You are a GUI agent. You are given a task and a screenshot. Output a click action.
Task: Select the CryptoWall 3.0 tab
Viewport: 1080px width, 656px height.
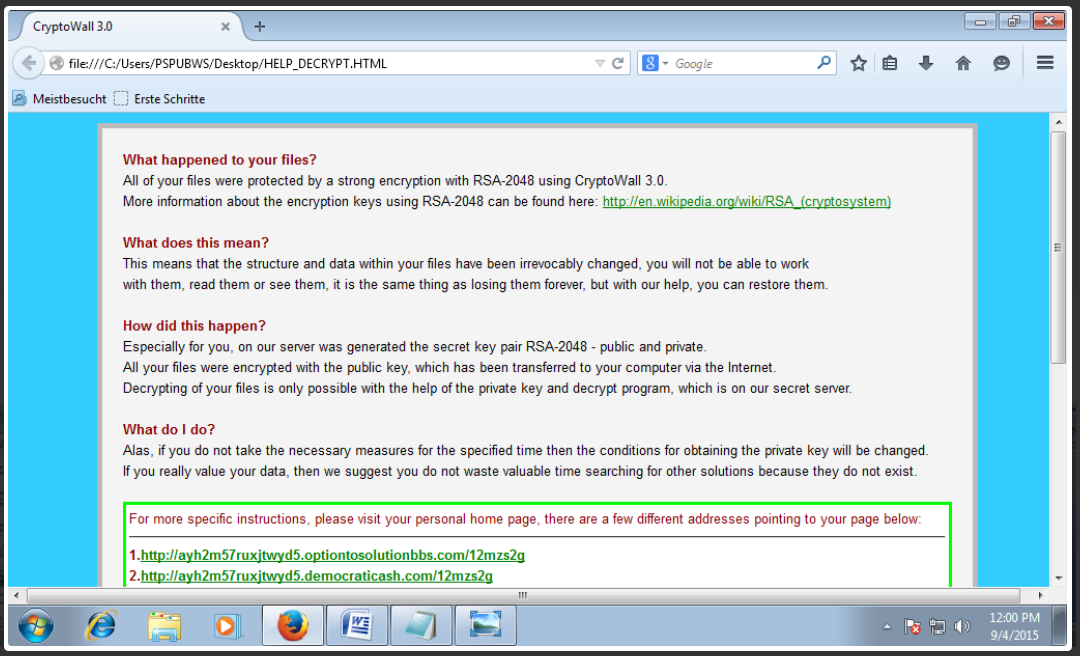click(x=127, y=26)
